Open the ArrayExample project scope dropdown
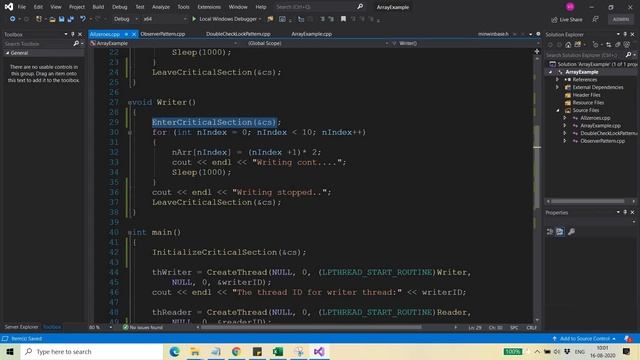This screenshot has width=640, height=360. point(163,43)
